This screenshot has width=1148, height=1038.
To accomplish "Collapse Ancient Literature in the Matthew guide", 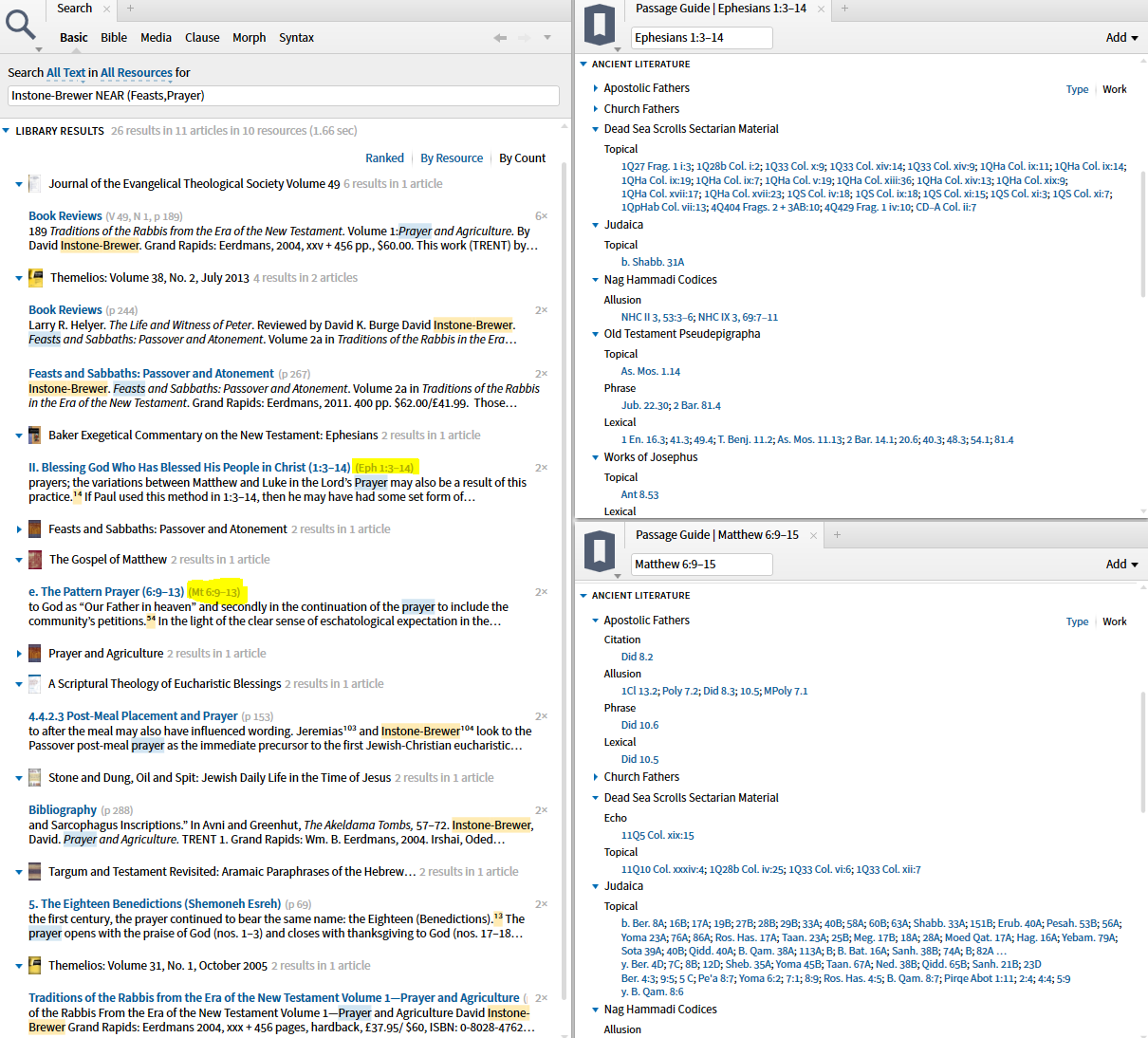I will click(583, 596).
